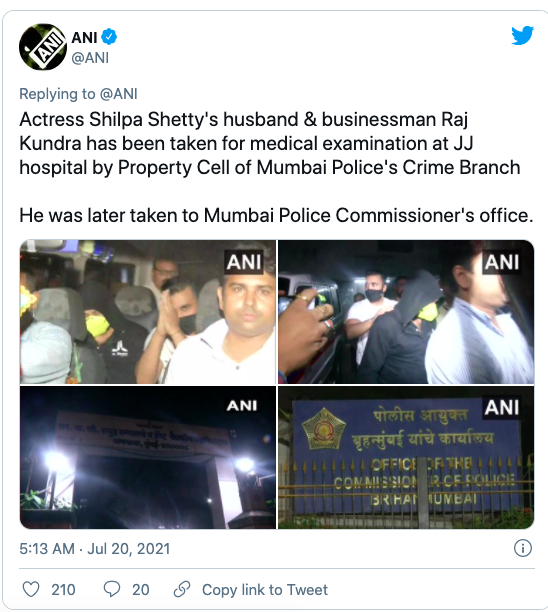The height and width of the screenshot is (612, 548).
Task: Click the blue verified badge
Action: pyautogui.click(x=109, y=37)
